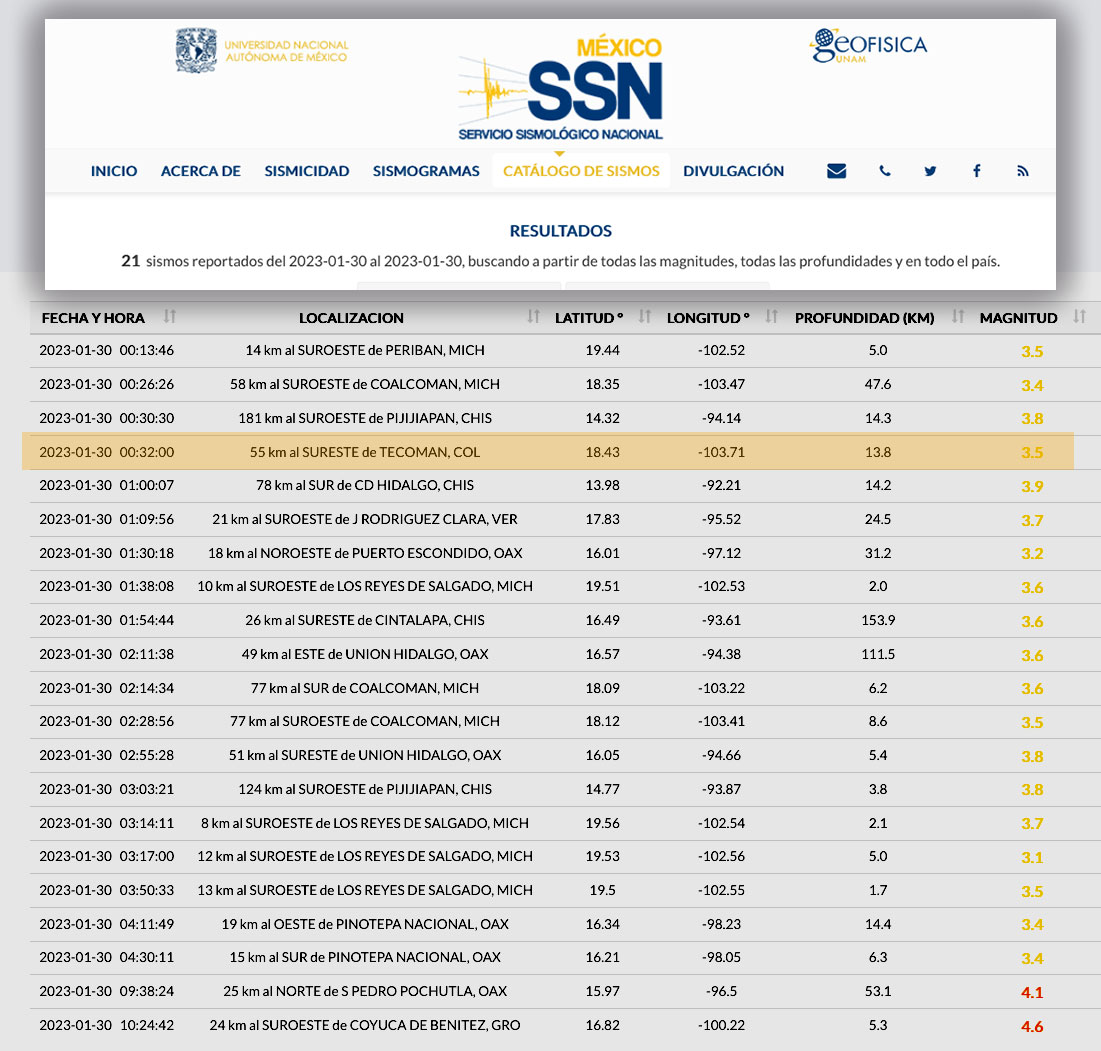Select the highlighted TECOMAN, COL row
Screen dimensions: 1101x1051
[548, 451]
